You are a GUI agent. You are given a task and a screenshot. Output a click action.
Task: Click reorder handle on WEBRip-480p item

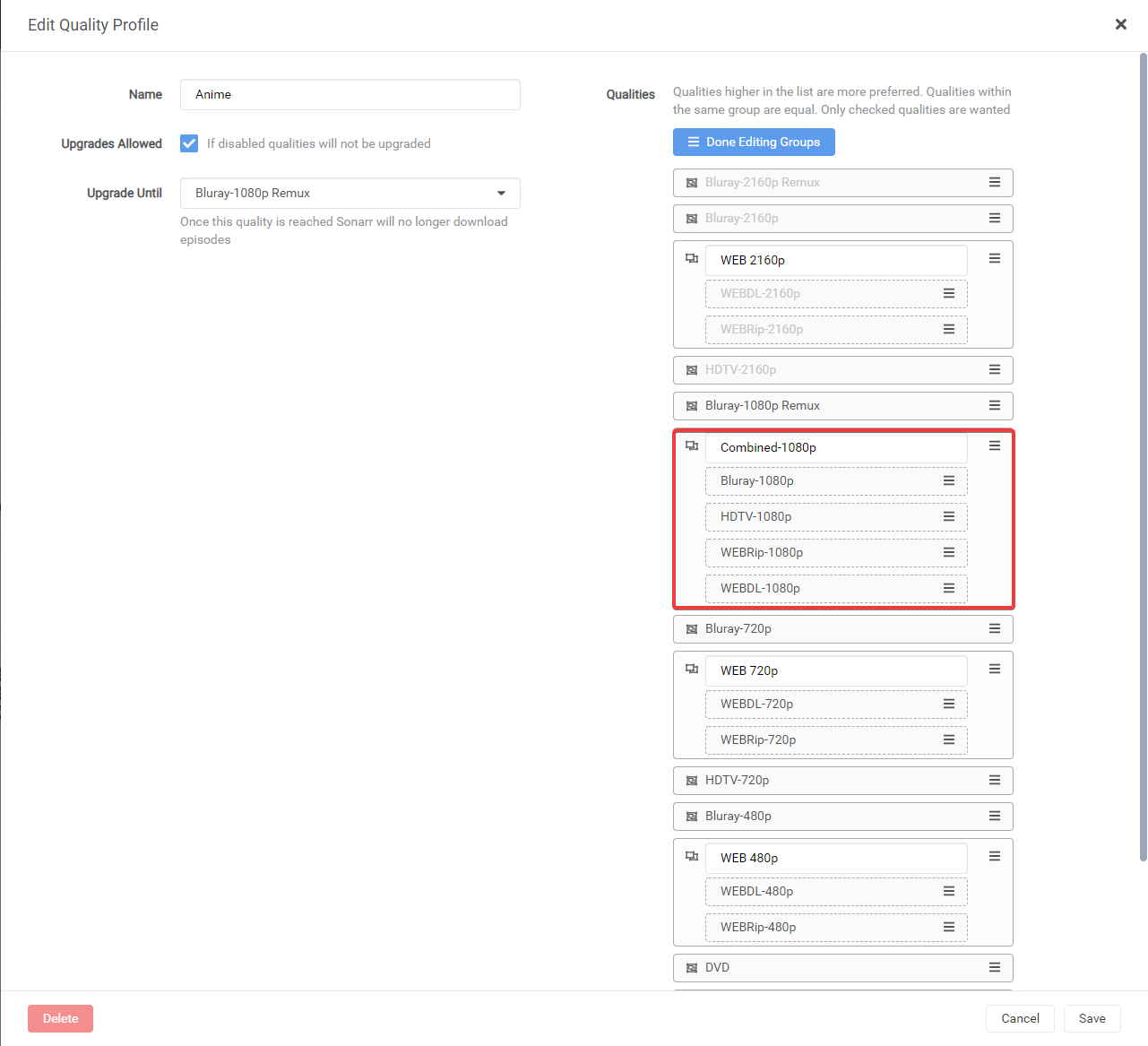[949, 927]
